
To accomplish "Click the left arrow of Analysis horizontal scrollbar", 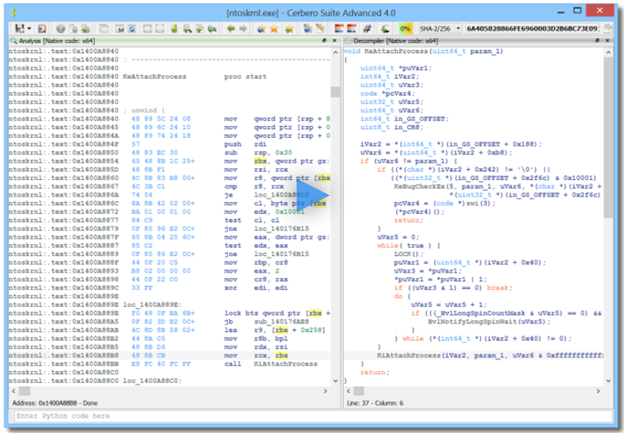I will (14, 391).
